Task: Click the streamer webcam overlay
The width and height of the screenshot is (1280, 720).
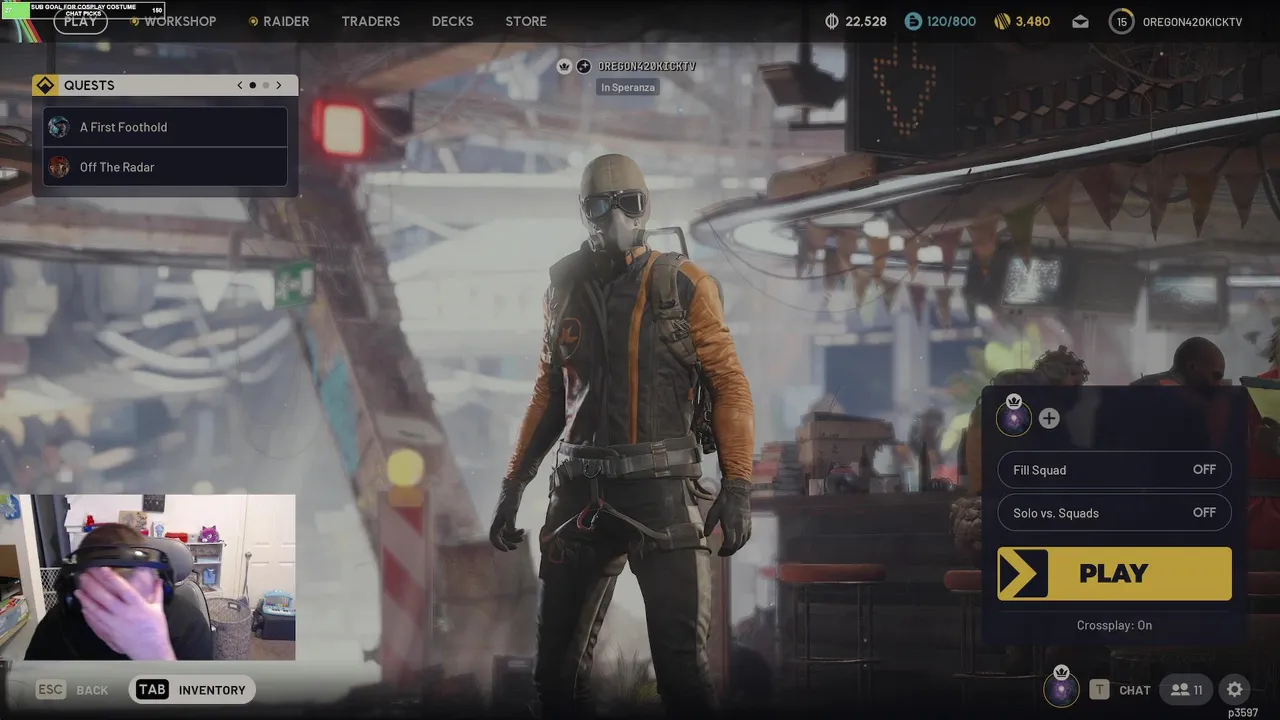Action: [x=148, y=577]
